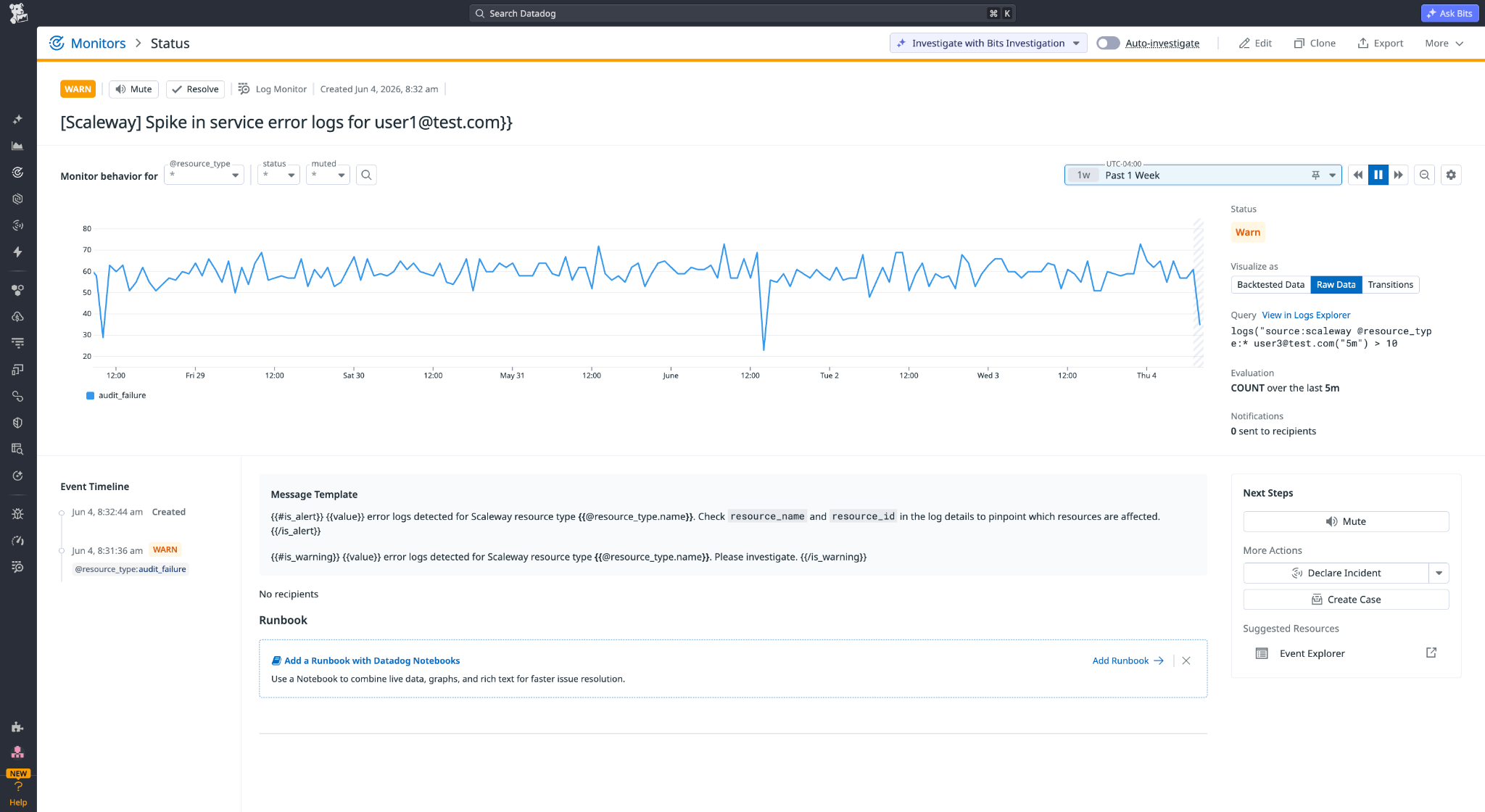Open the shield Security sidebar icon
The height and width of the screenshot is (812, 1485).
(x=18, y=423)
